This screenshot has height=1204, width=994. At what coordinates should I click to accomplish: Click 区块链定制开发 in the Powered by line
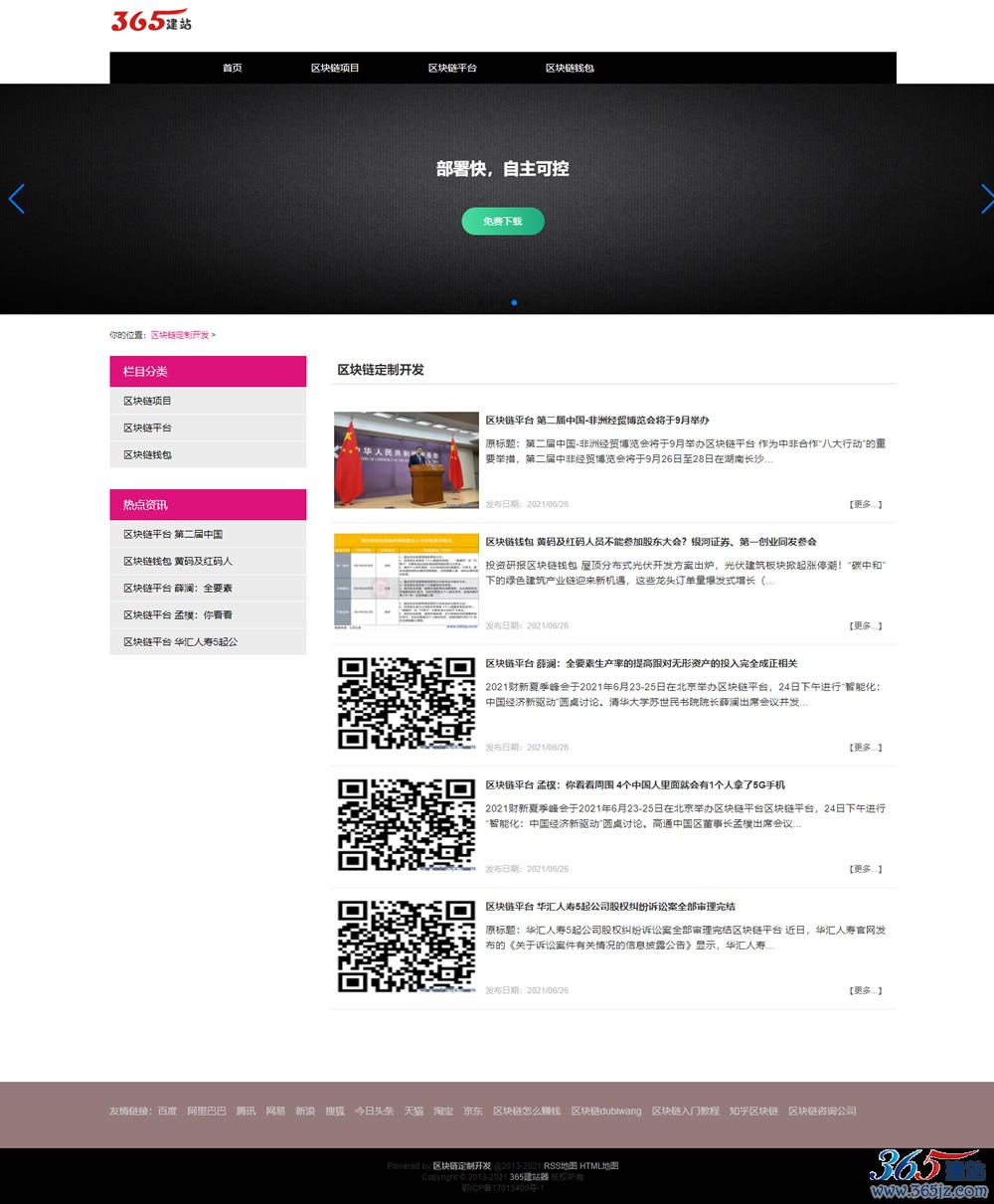(461, 1165)
